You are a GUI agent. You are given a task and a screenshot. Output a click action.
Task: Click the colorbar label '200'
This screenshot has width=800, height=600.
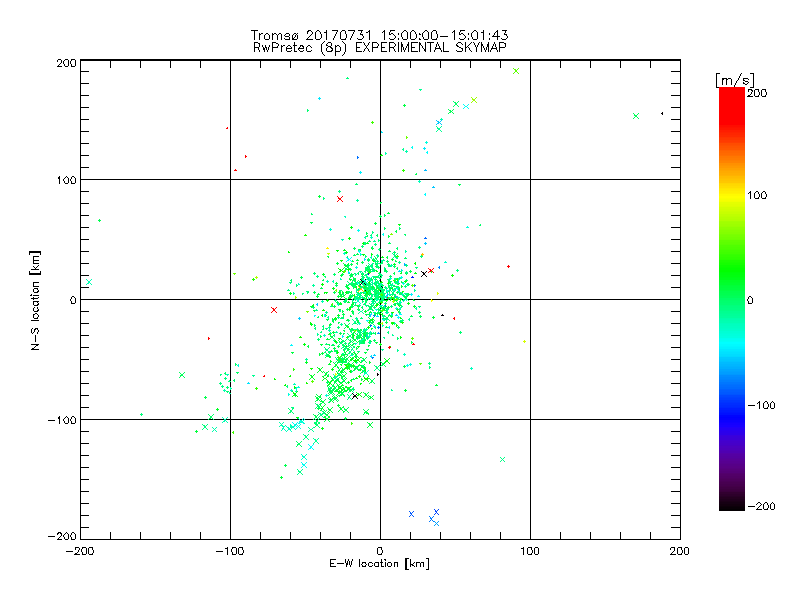pos(757,93)
